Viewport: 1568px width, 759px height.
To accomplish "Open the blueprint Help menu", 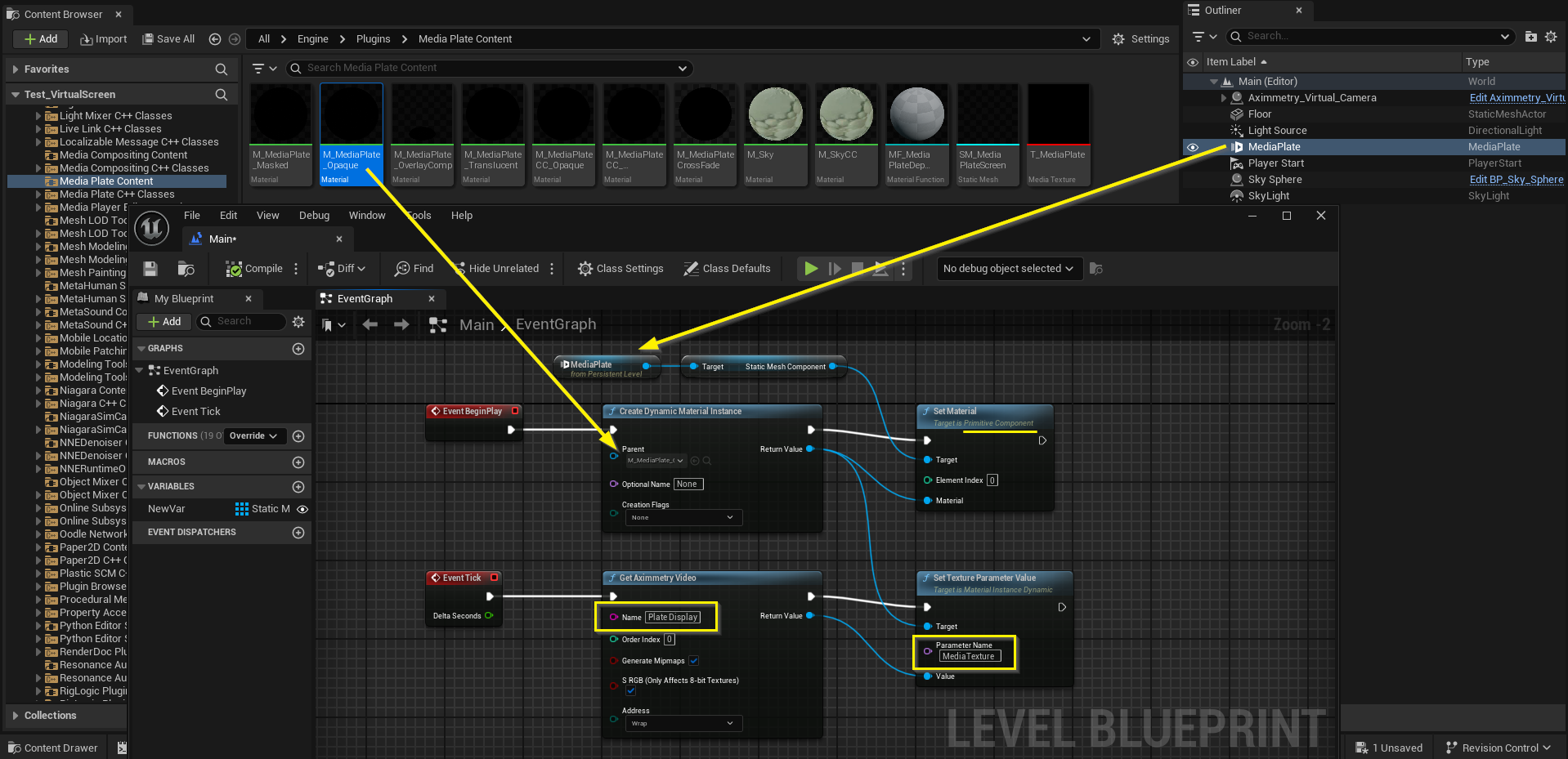I will coord(462,216).
